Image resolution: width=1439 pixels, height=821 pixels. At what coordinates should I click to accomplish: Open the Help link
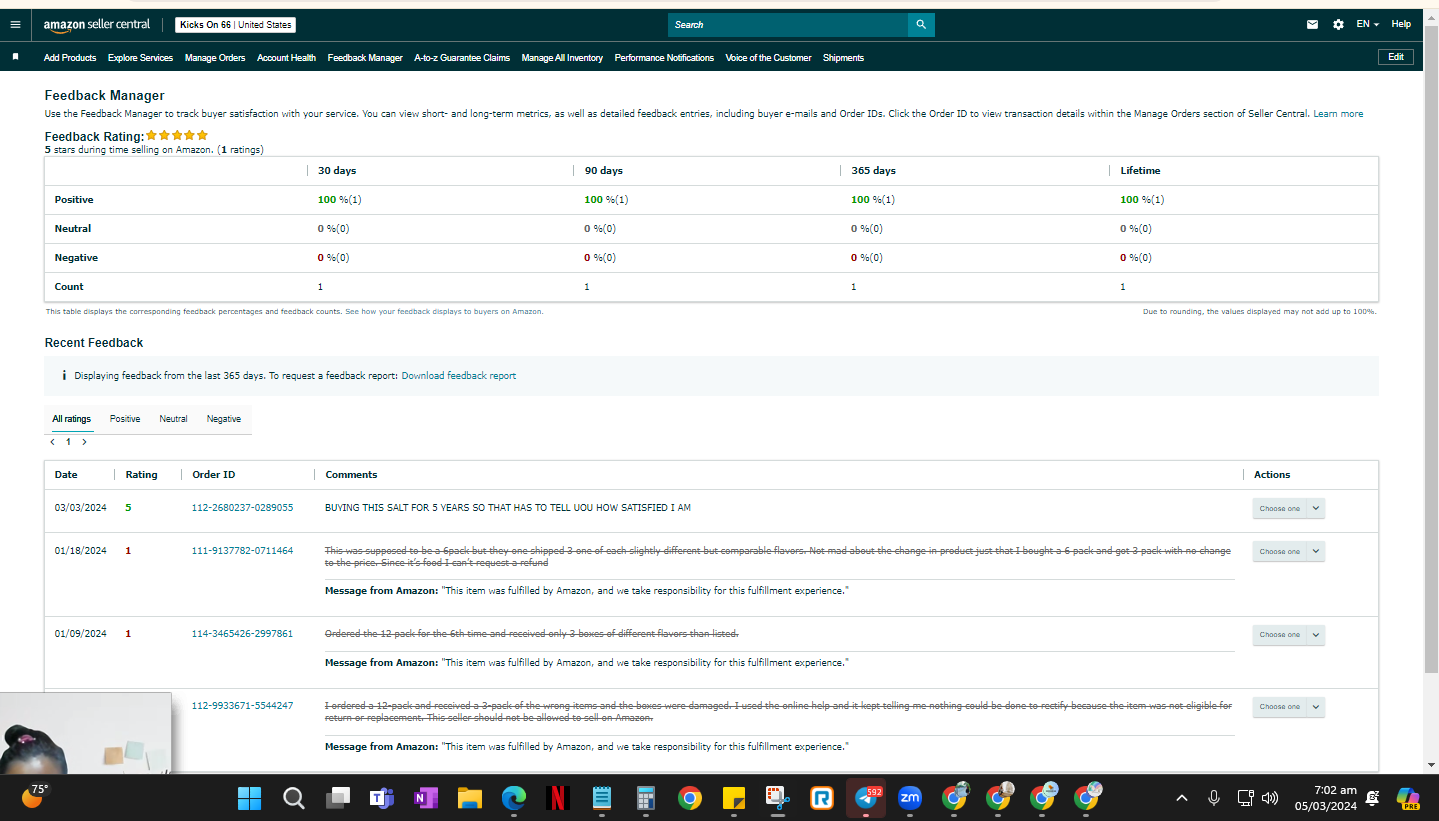click(x=1401, y=24)
